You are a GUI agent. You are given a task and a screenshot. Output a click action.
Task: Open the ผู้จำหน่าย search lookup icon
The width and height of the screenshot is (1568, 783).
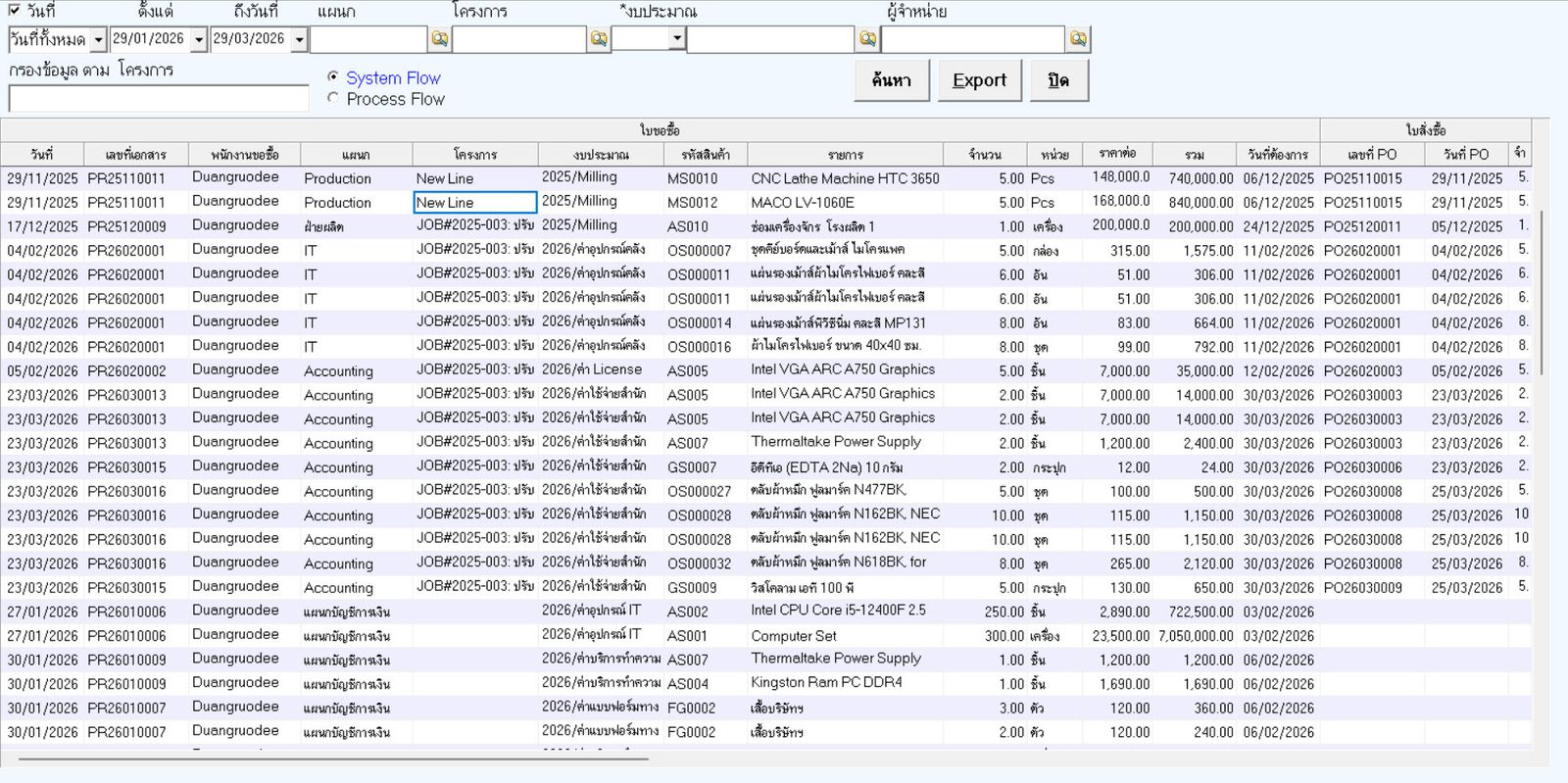tap(1078, 39)
